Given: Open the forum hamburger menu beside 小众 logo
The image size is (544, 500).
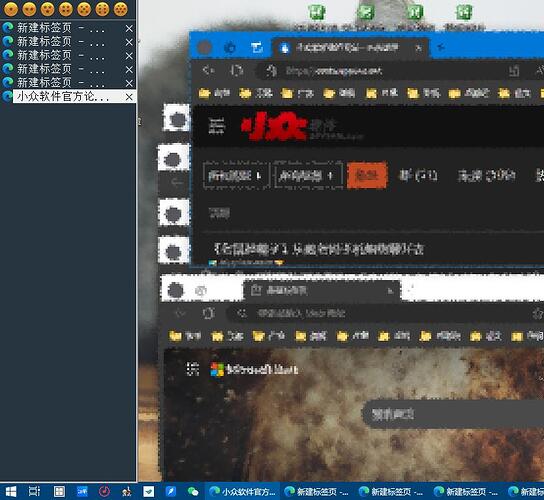Looking at the screenshot, I should (217, 126).
